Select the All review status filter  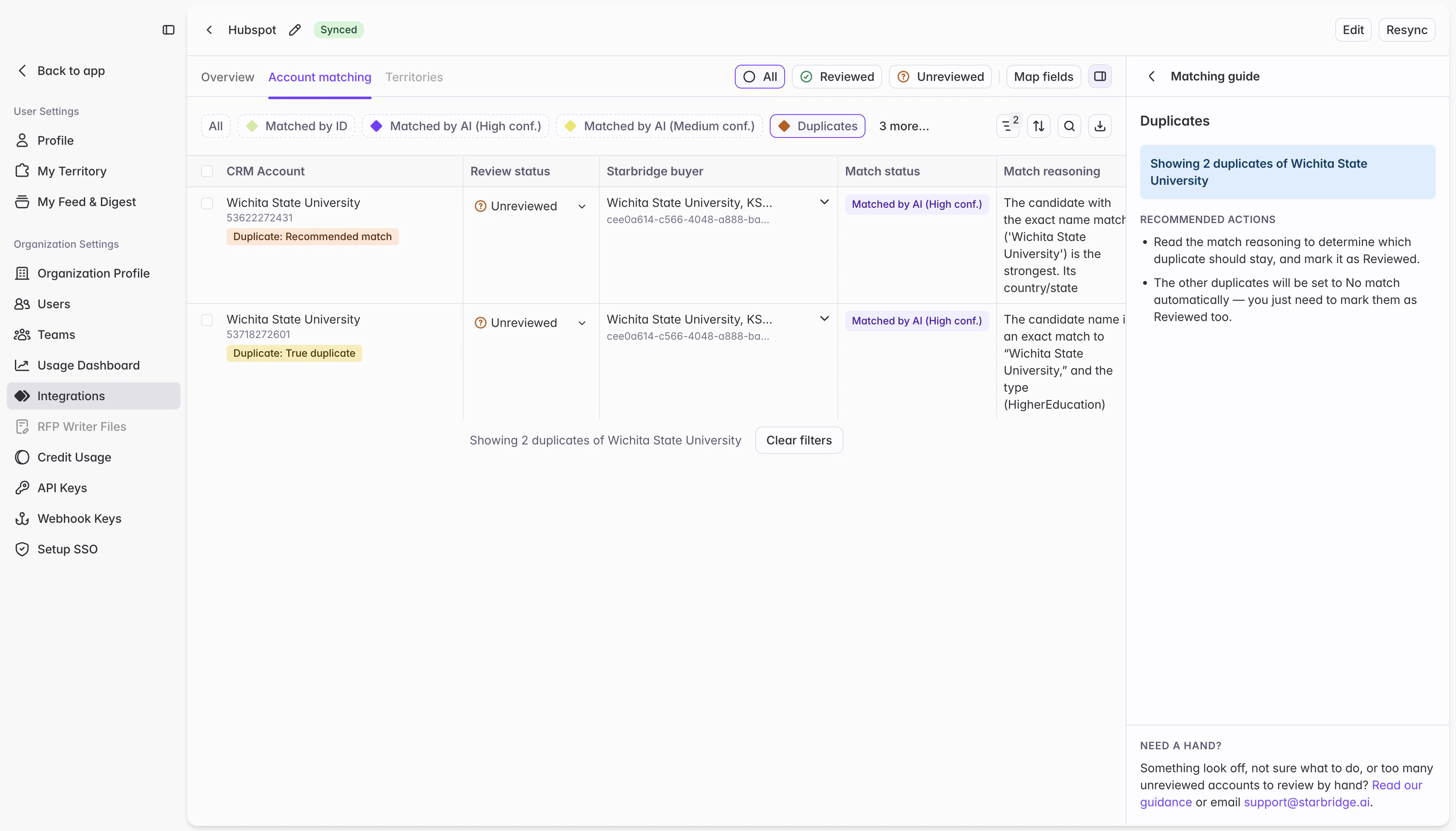click(760, 77)
